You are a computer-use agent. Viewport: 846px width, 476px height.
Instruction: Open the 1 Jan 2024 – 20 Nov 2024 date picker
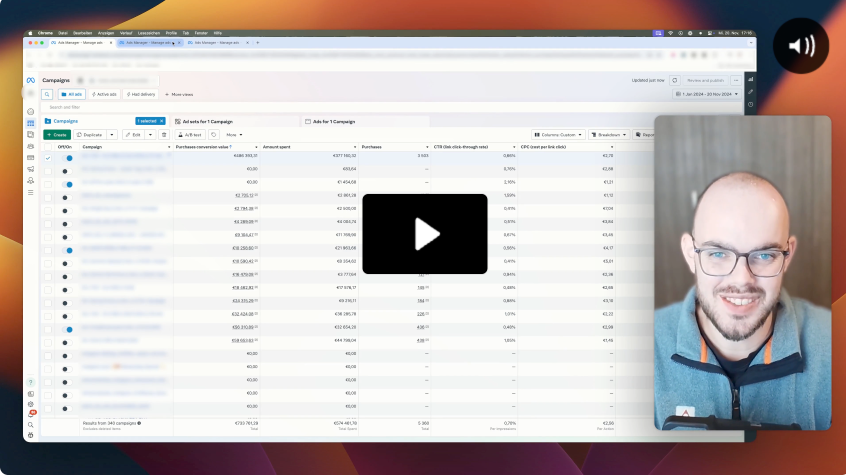pyautogui.click(x=707, y=94)
